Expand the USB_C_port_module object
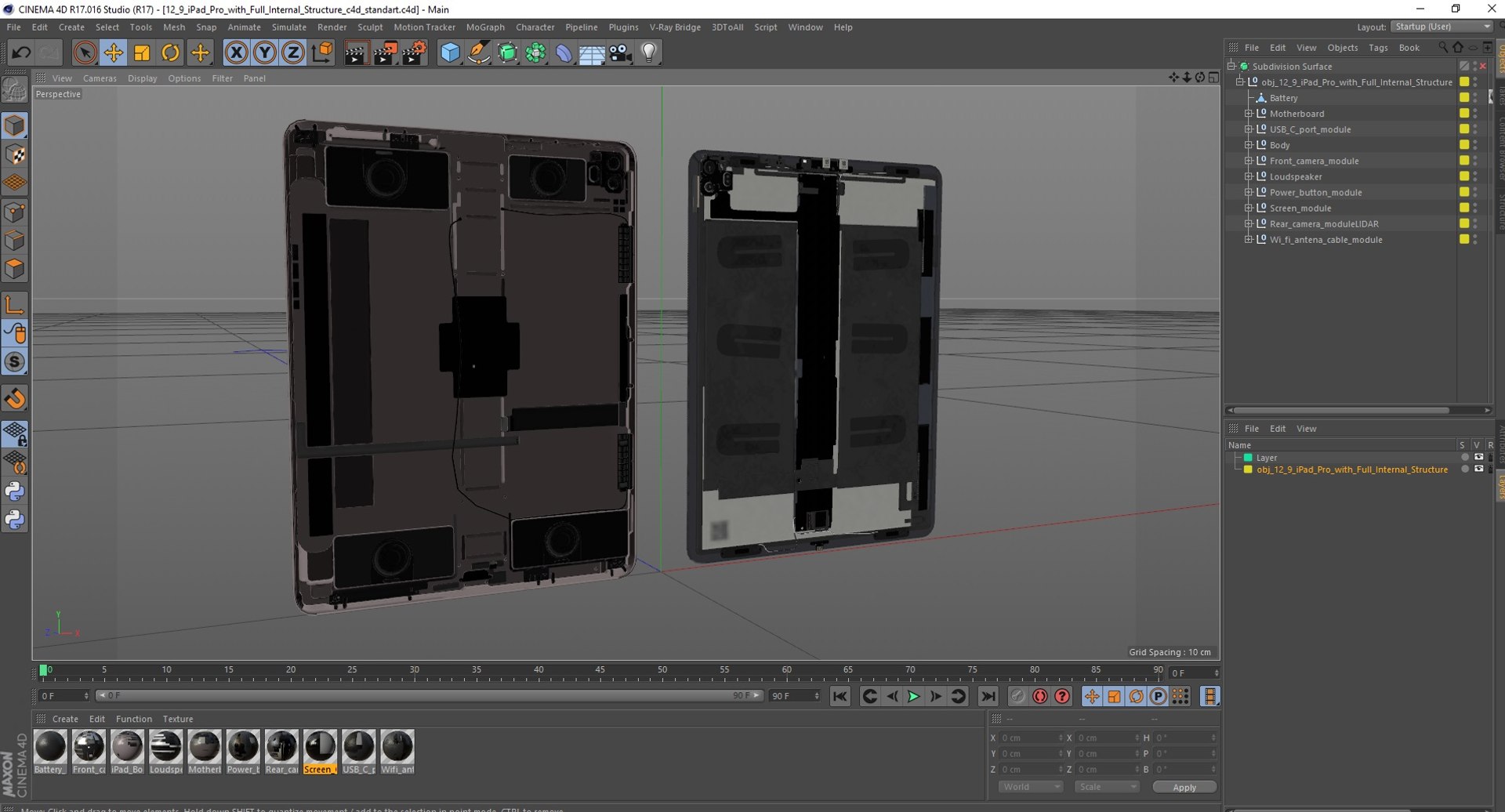The height and width of the screenshot is (812, 1505). [1249, 129]
